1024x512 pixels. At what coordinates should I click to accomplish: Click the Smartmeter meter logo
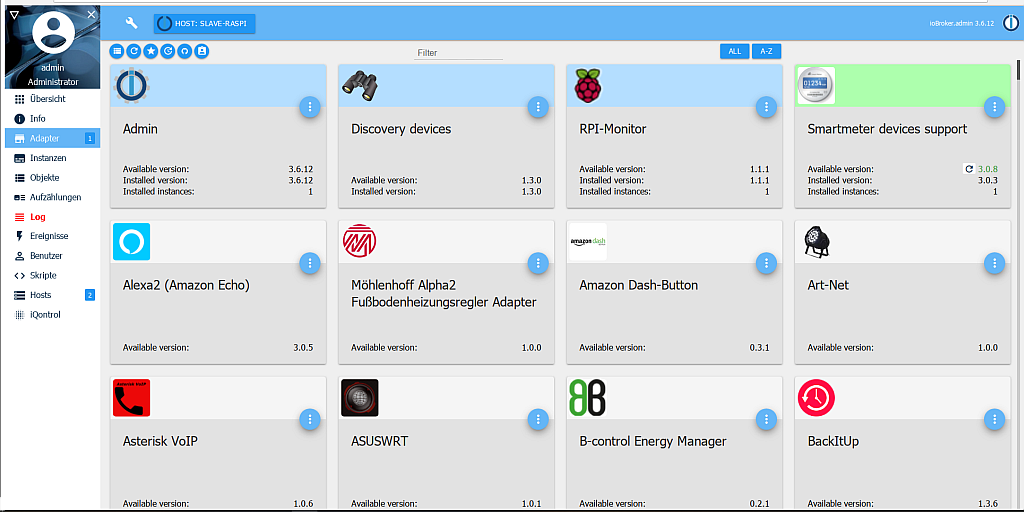[x=816, y=86]
